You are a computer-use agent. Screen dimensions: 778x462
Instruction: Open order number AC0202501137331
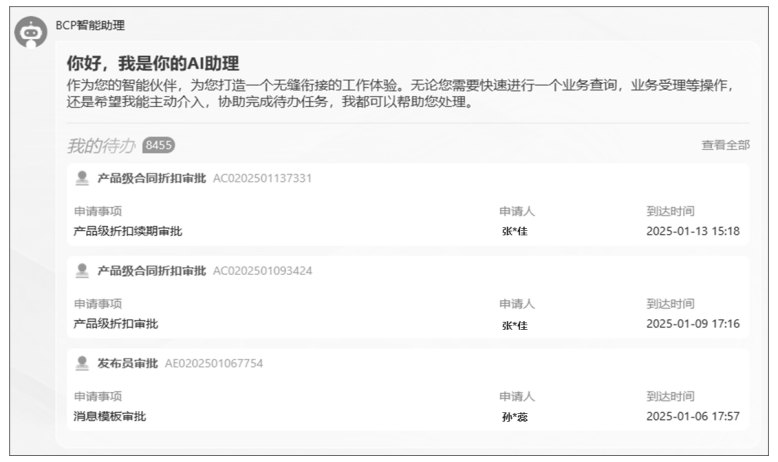[262, 178]
